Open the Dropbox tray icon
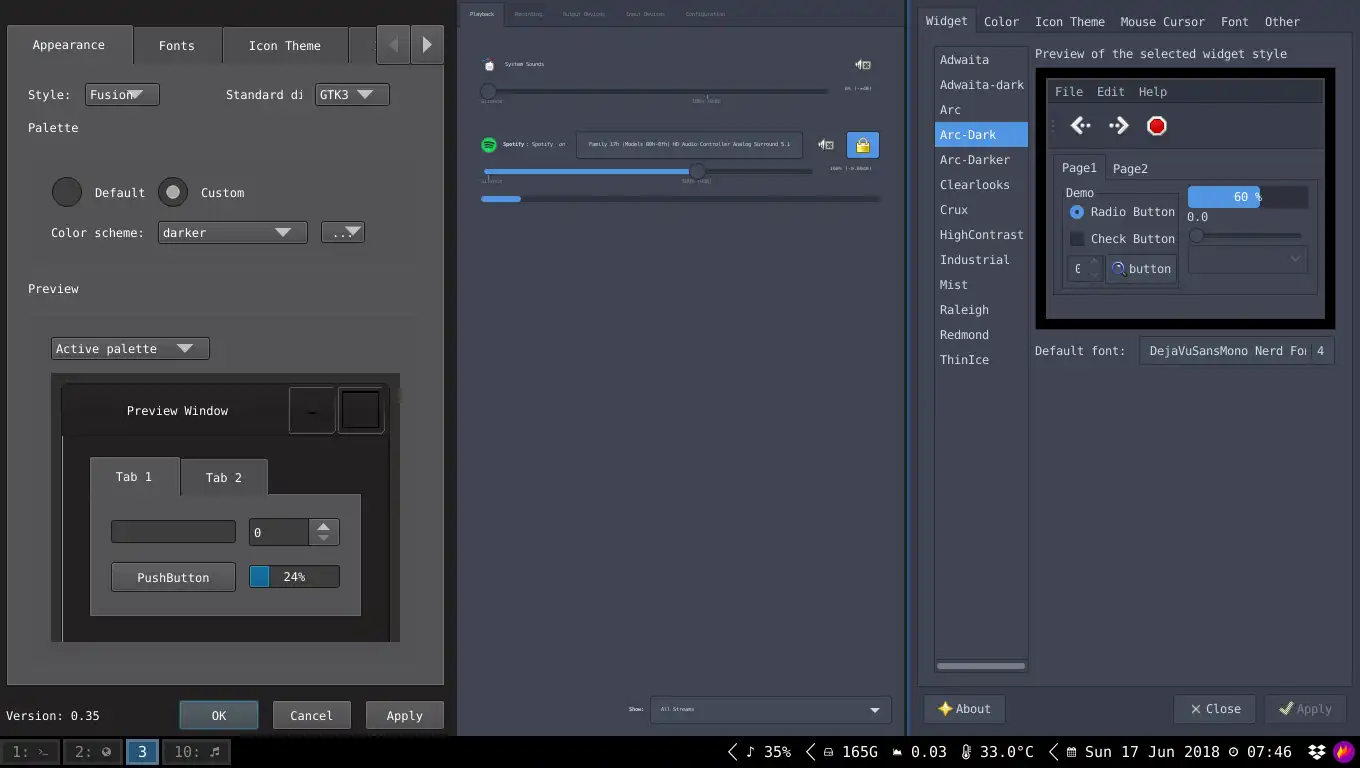1360x768 pixels. point(1317,752)
